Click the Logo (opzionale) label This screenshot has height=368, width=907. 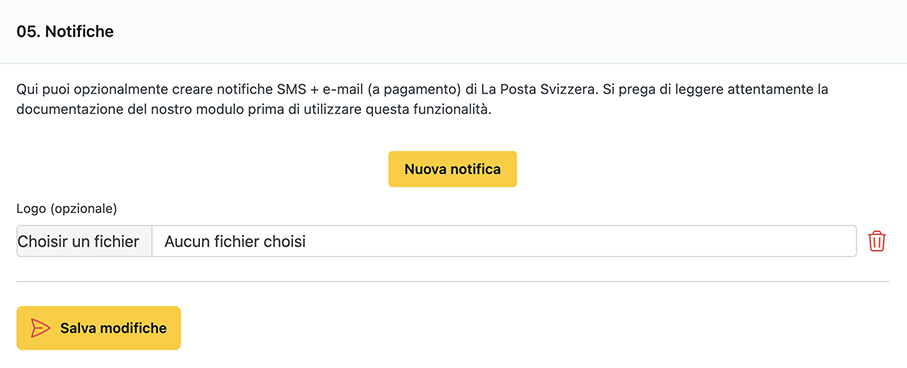pyautogui.click(x=67, y=208)
